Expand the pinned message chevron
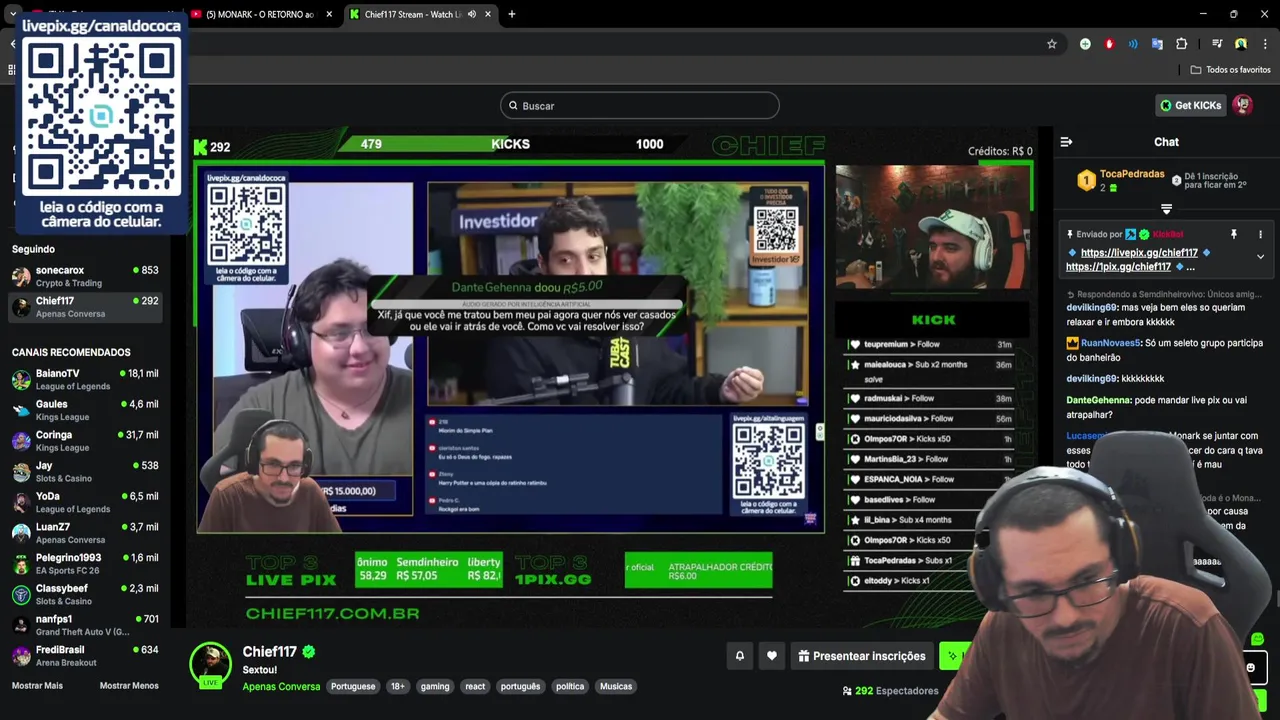Screen dimensions: 1280x720 click(x=1260, y=257)
